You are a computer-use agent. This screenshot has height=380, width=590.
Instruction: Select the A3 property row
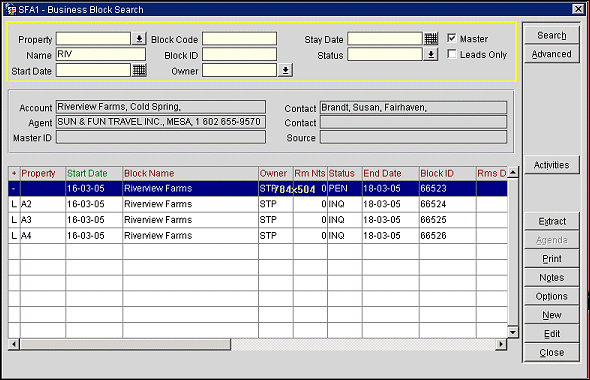coord(258,220)
